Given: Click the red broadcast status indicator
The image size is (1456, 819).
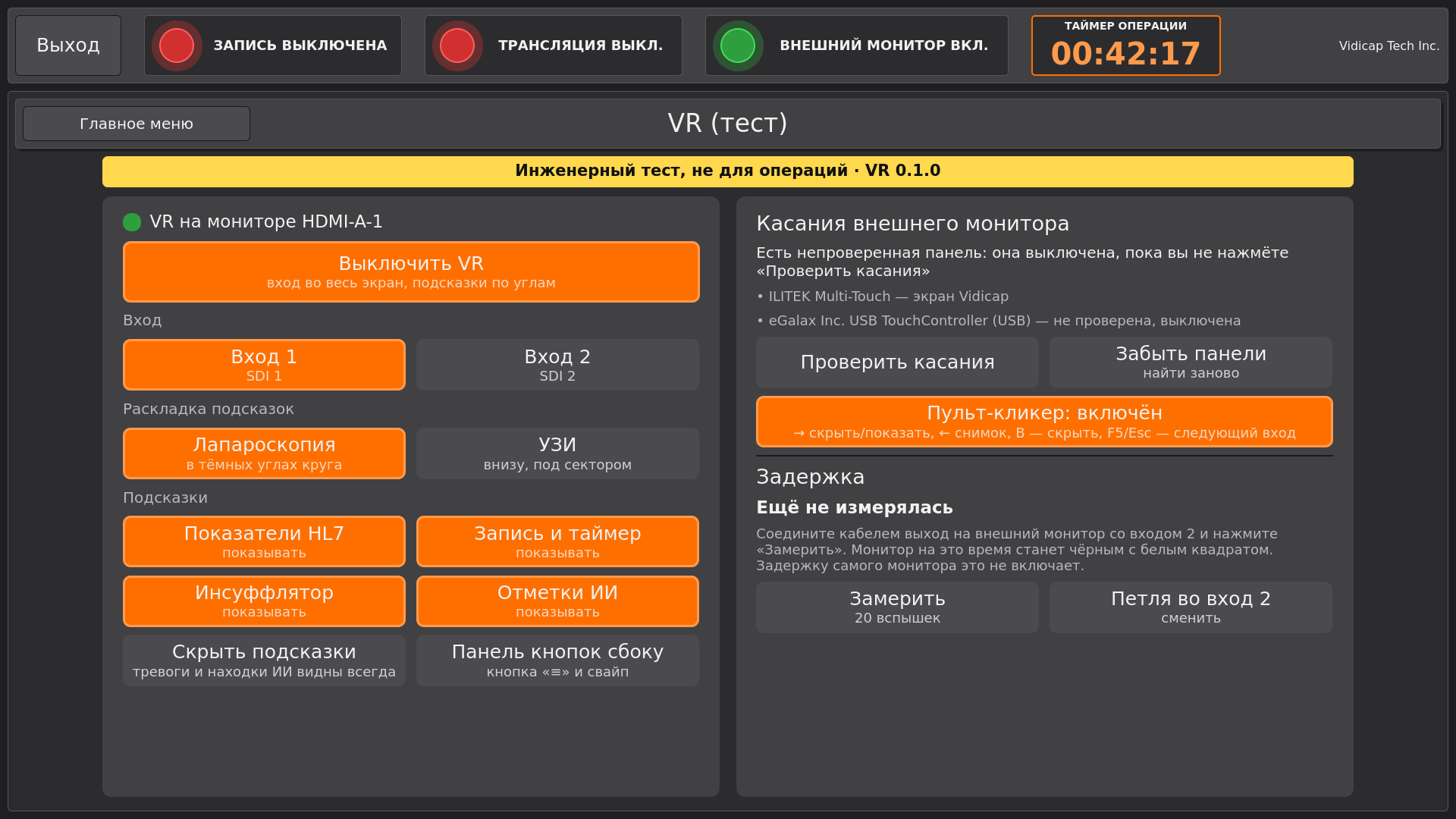Looking at the screenshot, I should coord(457,45).
